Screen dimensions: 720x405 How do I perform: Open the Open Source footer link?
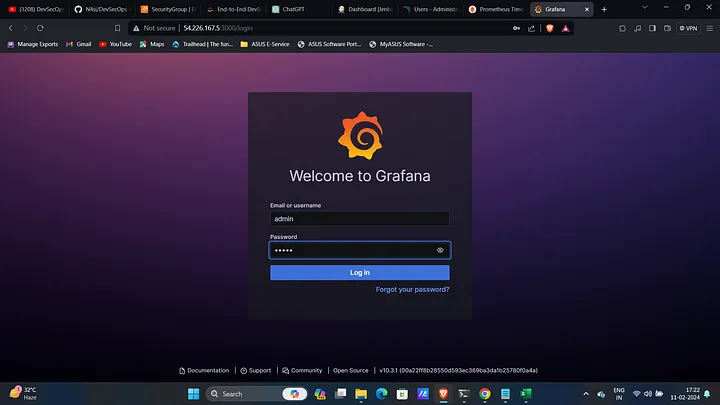(x=350, y=371)
